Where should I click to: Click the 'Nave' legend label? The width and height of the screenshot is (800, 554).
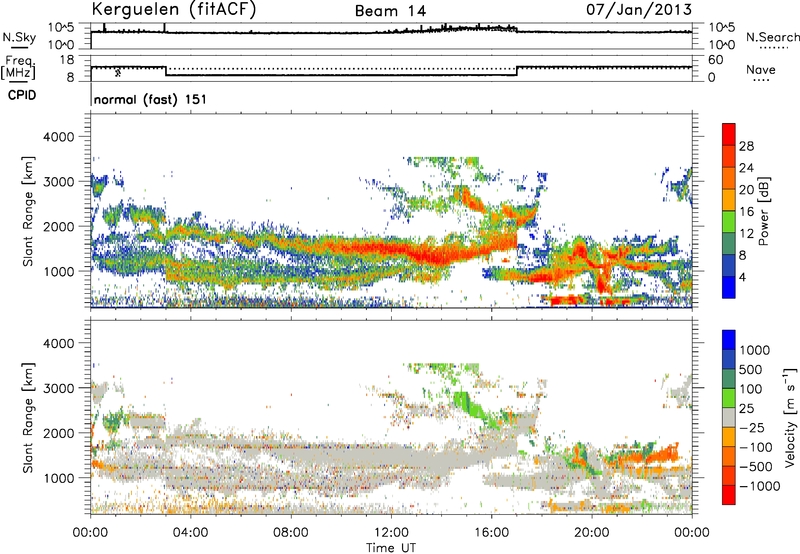pos(760,70)
